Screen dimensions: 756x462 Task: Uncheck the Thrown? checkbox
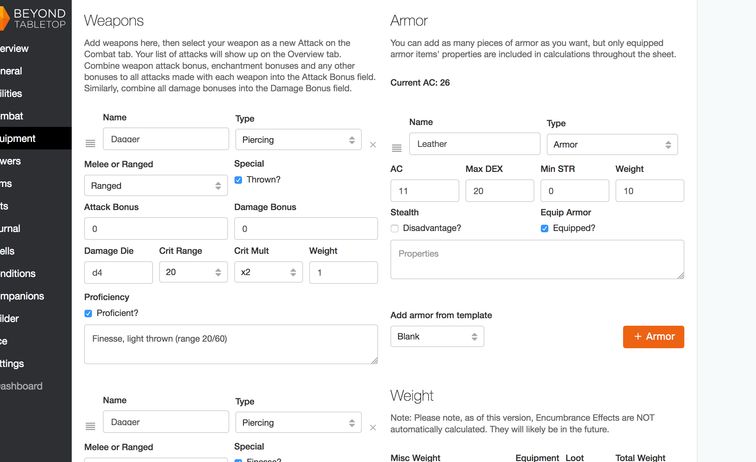click(x=238, y=180)
